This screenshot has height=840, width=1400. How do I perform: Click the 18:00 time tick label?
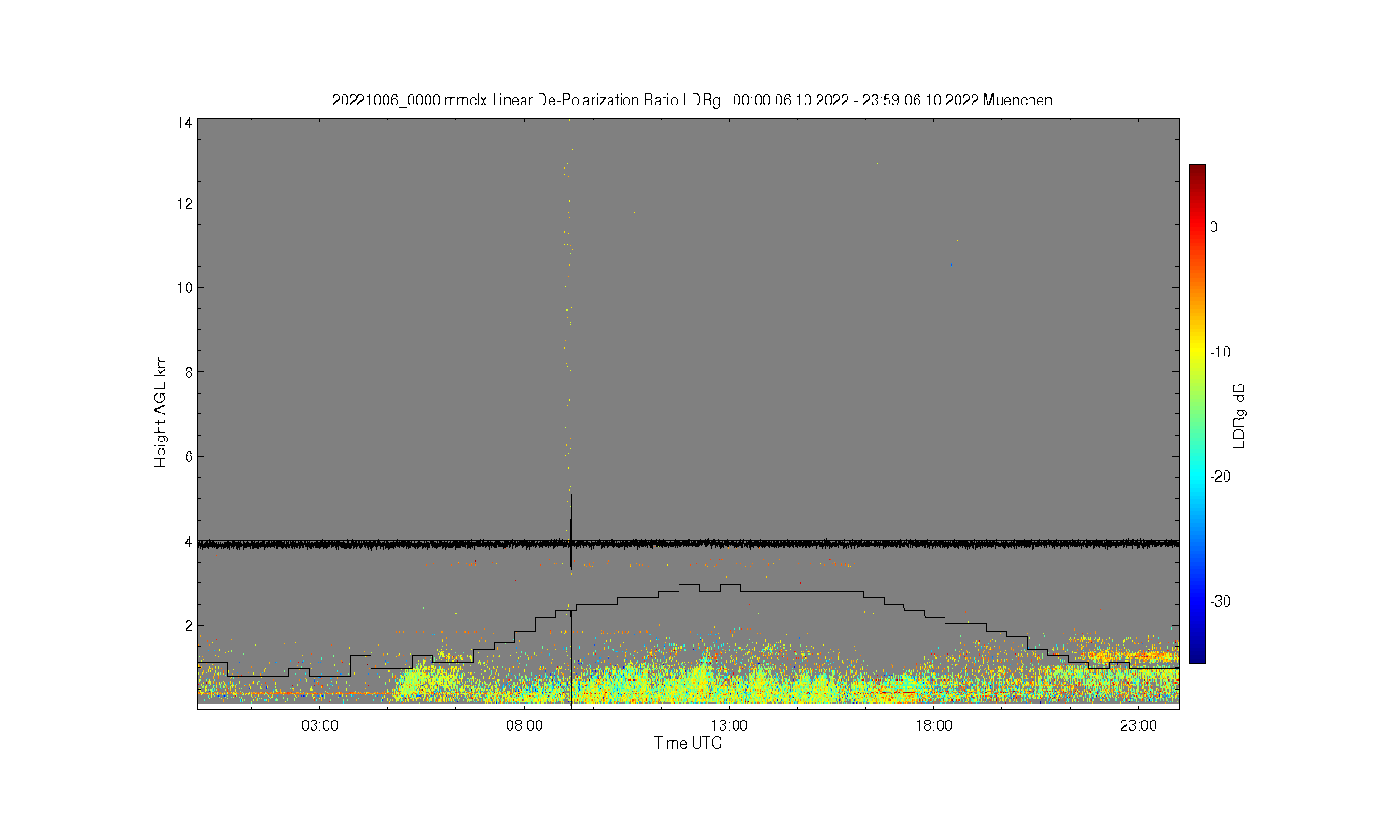click(933, 726)
